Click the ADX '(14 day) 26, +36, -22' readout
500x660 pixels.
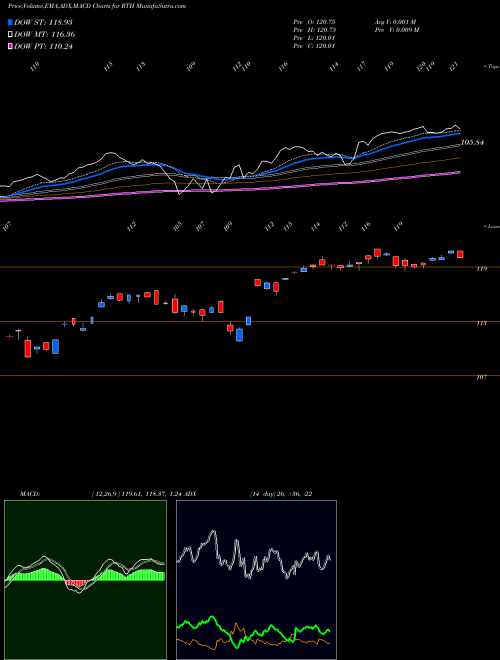[x=281, y=494]
